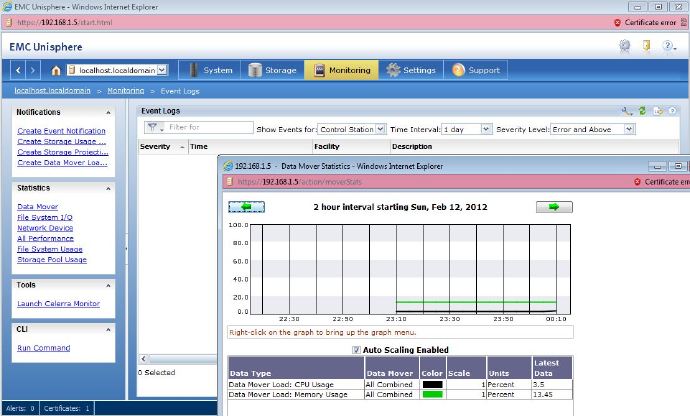Open the Unisphere preferences gear icon in header
This screenshot has width=690, height=416.
pyautogui.click(x=624, y=46)
